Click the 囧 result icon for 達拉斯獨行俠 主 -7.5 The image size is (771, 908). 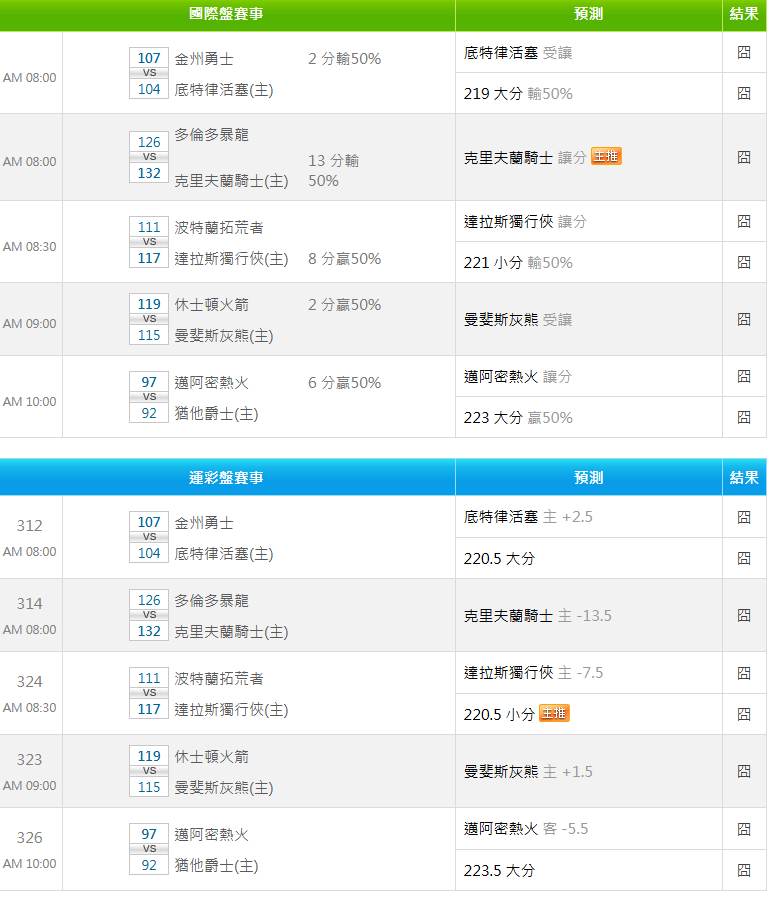(x=744, y=673)
